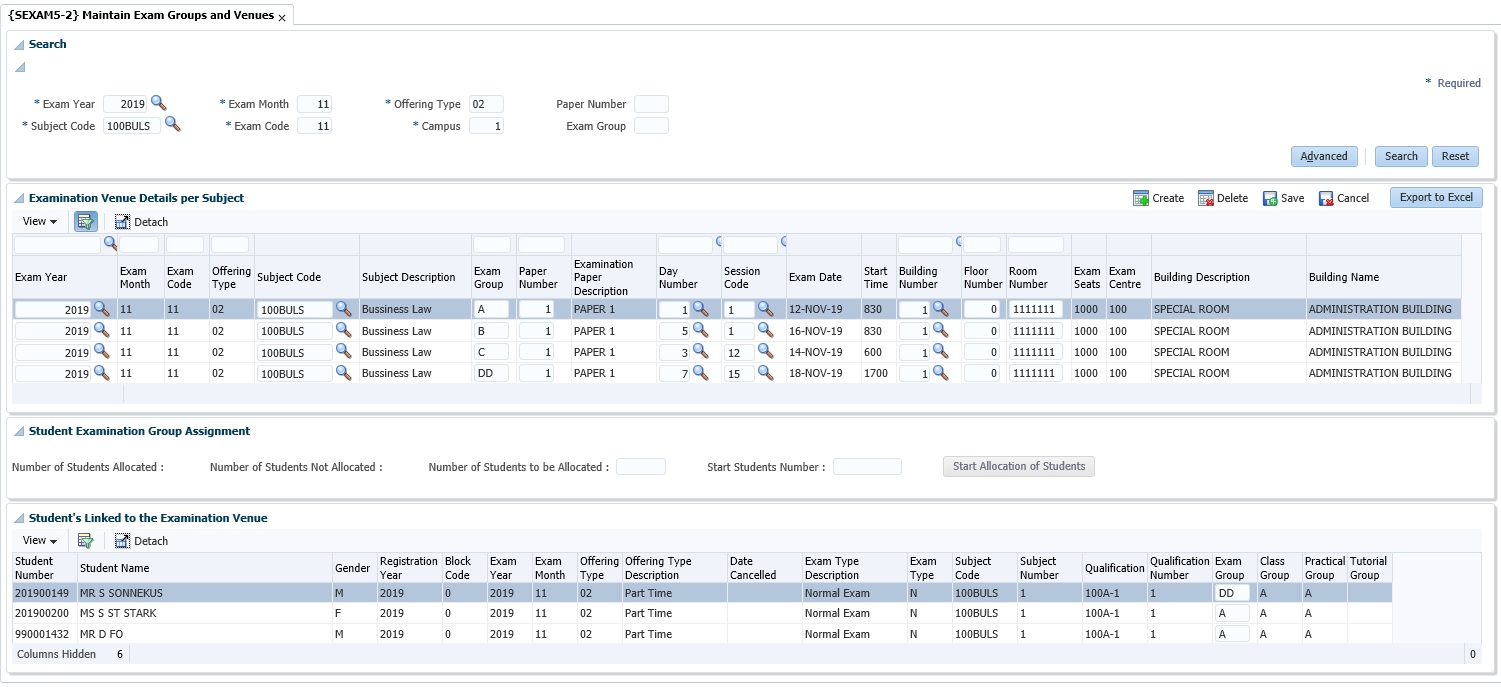Collapse the Search panel
This screenshot has height=687, width=1501.
[19, 44]
